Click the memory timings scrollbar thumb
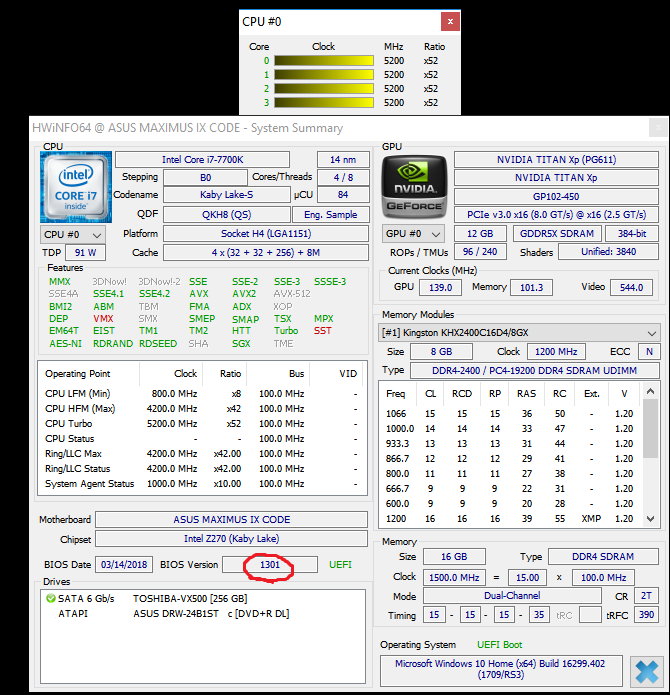The width and height of the screenshot is (670, 695). click(x=650, y=428)
